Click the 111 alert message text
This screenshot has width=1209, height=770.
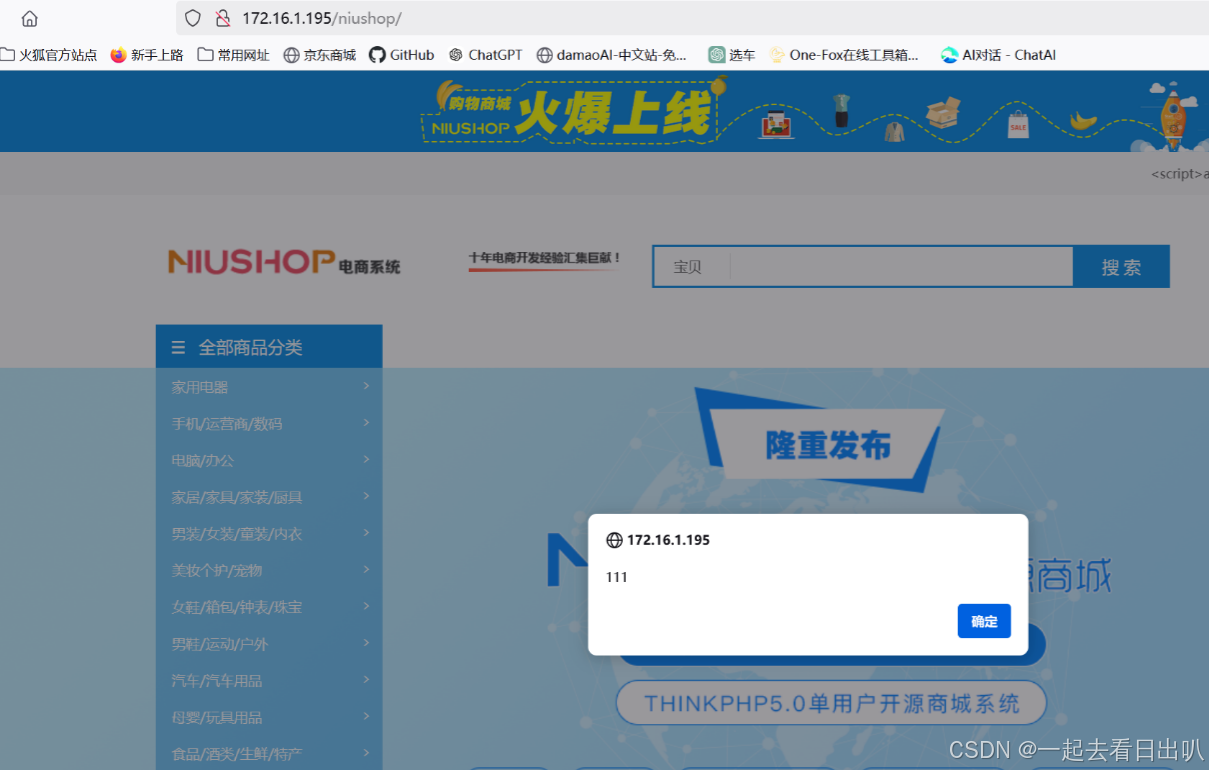click(617, 577)
